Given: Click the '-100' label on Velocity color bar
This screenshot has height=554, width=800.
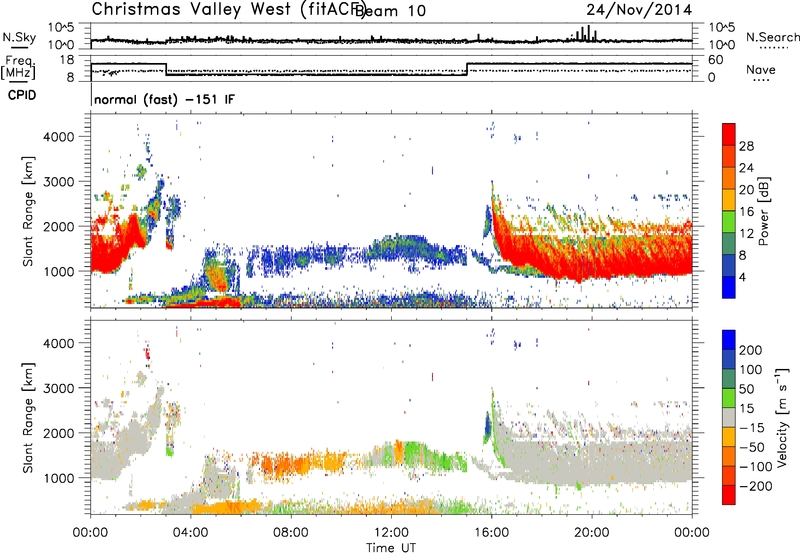Looking at the screenshot, I should [x=756, y=466].
